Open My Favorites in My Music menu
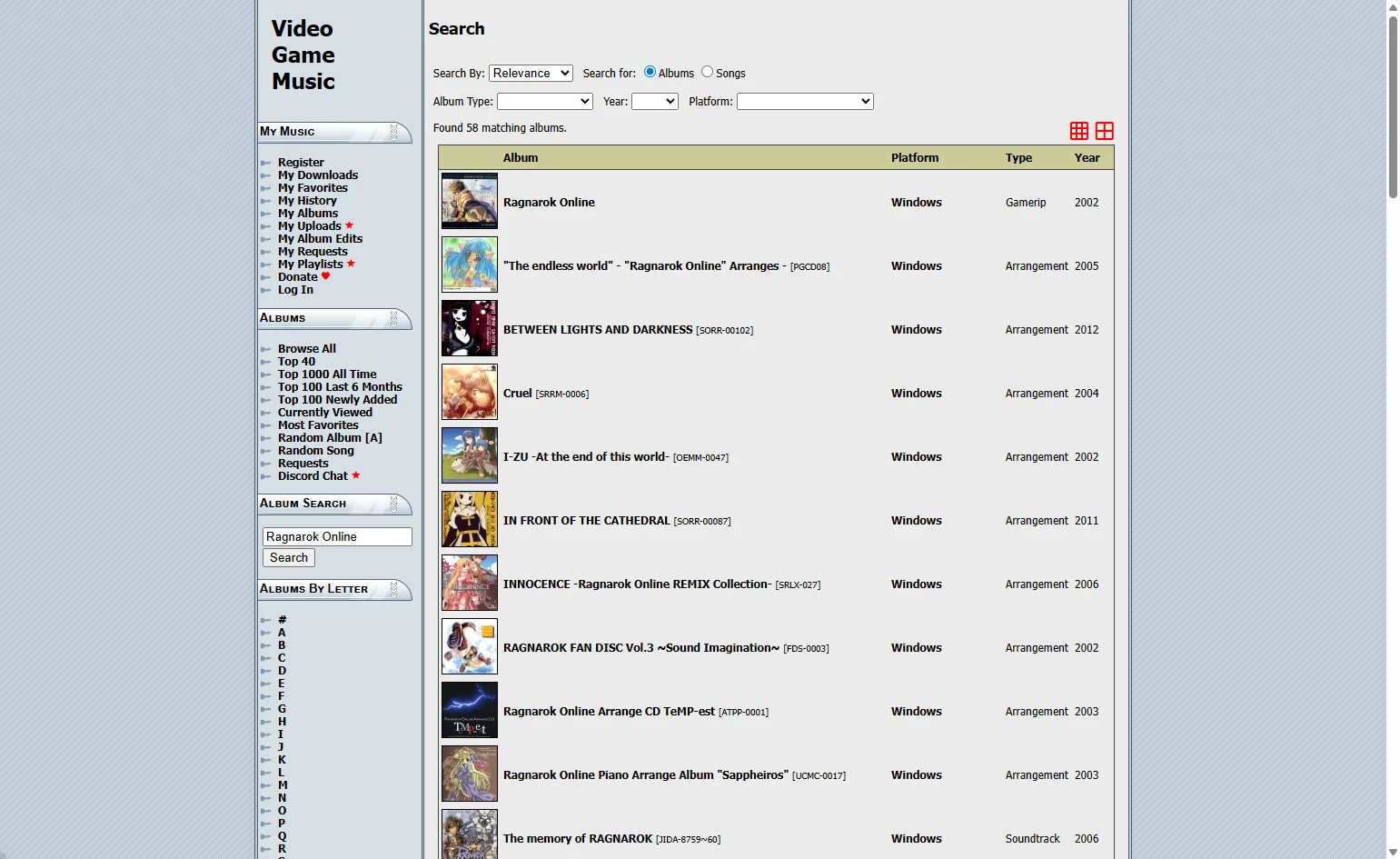 click(x=313, y=188)
